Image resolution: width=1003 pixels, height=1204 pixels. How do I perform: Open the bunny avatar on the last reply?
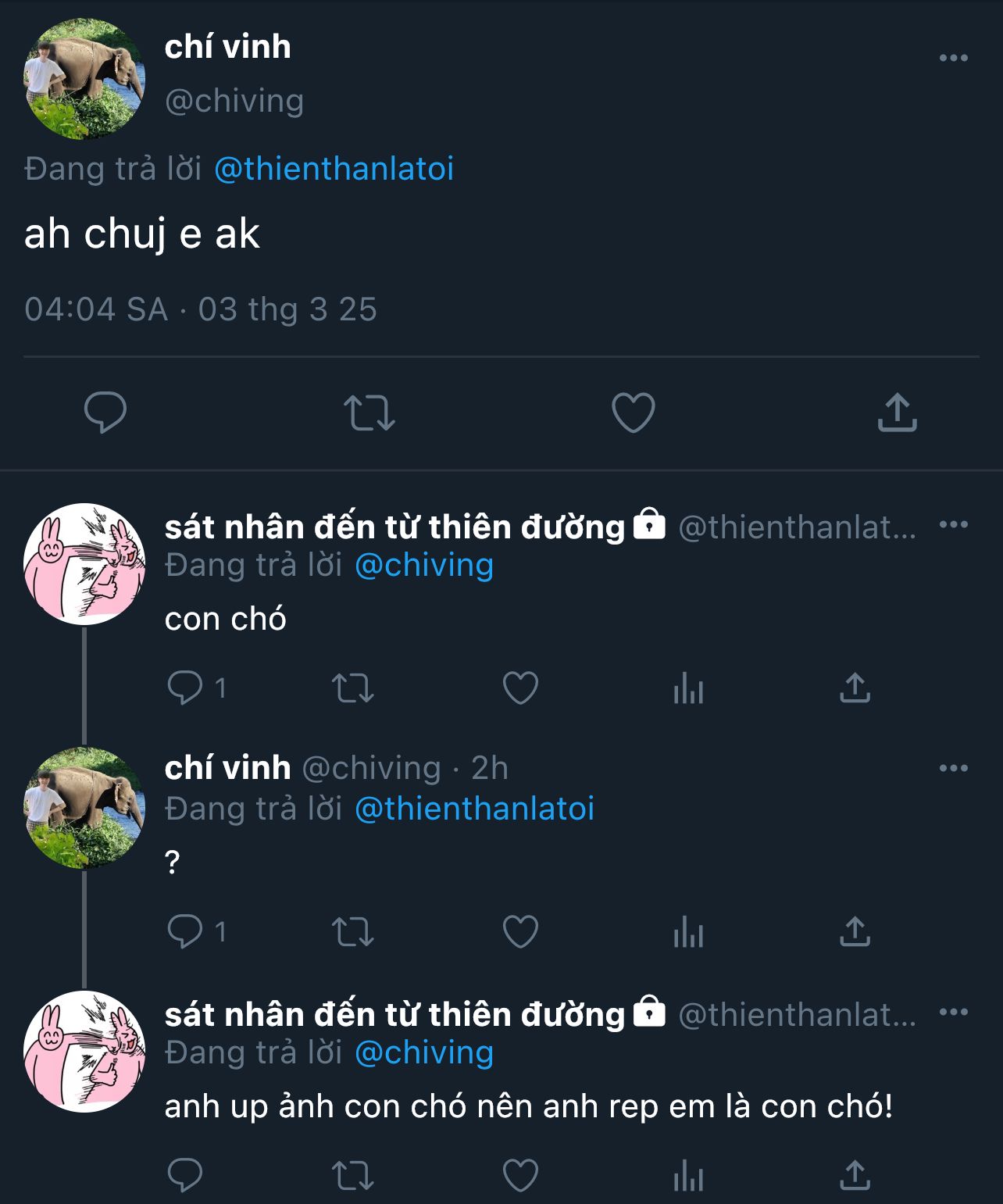coord(84,1051)
